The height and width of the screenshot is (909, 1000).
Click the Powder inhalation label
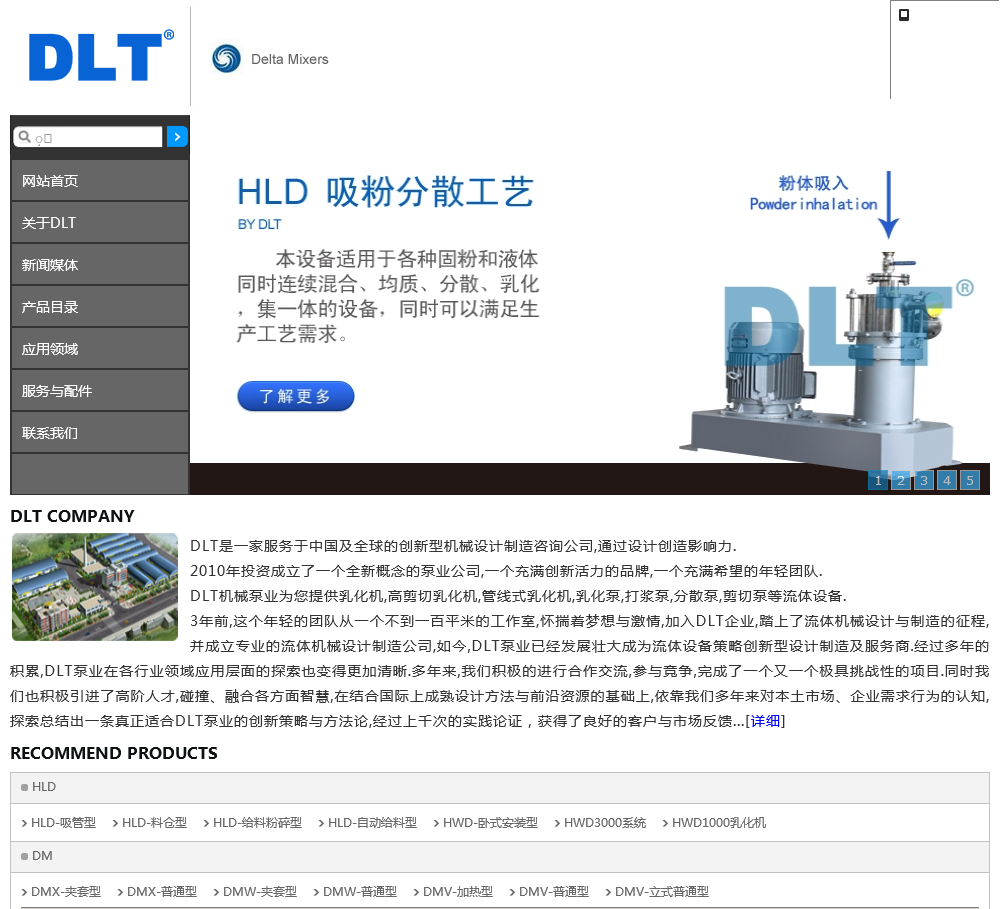(813, 204)
